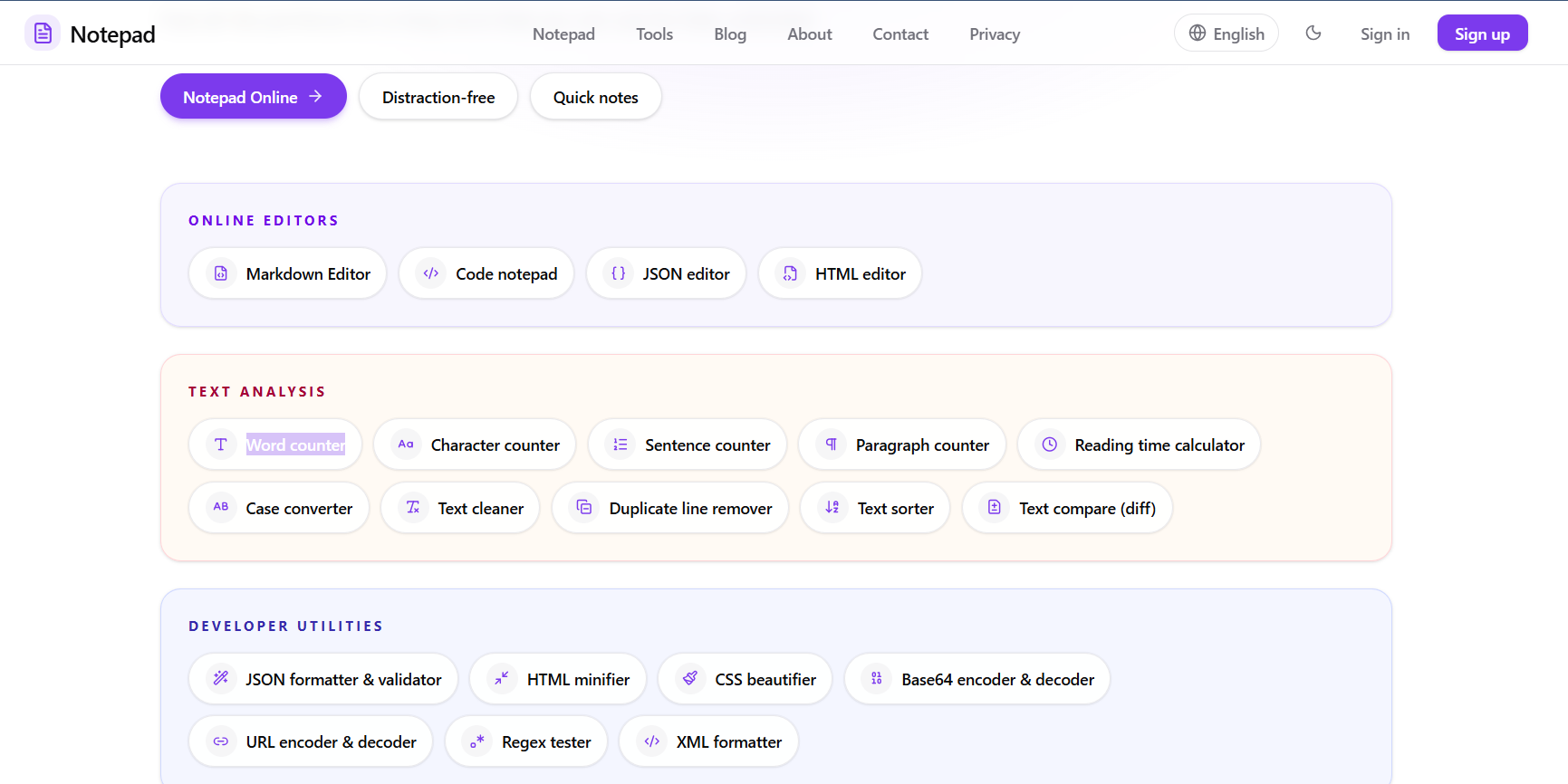Image resolution: width=1568 pixels, height=784 pixels.
Task: Click the JSON formatter wand icon
Action: tap(221, 678)
